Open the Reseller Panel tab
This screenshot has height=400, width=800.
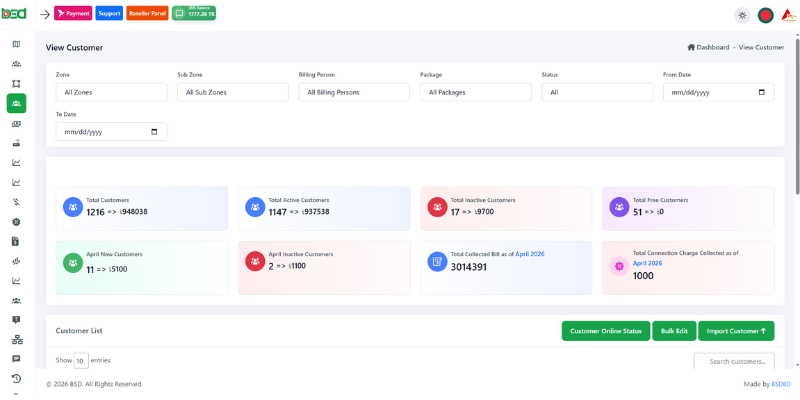(147, 14)
